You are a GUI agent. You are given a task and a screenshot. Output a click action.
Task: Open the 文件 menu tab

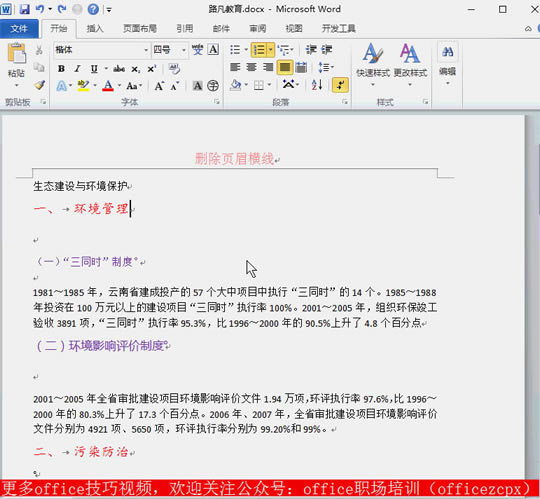tap(19, 28)
